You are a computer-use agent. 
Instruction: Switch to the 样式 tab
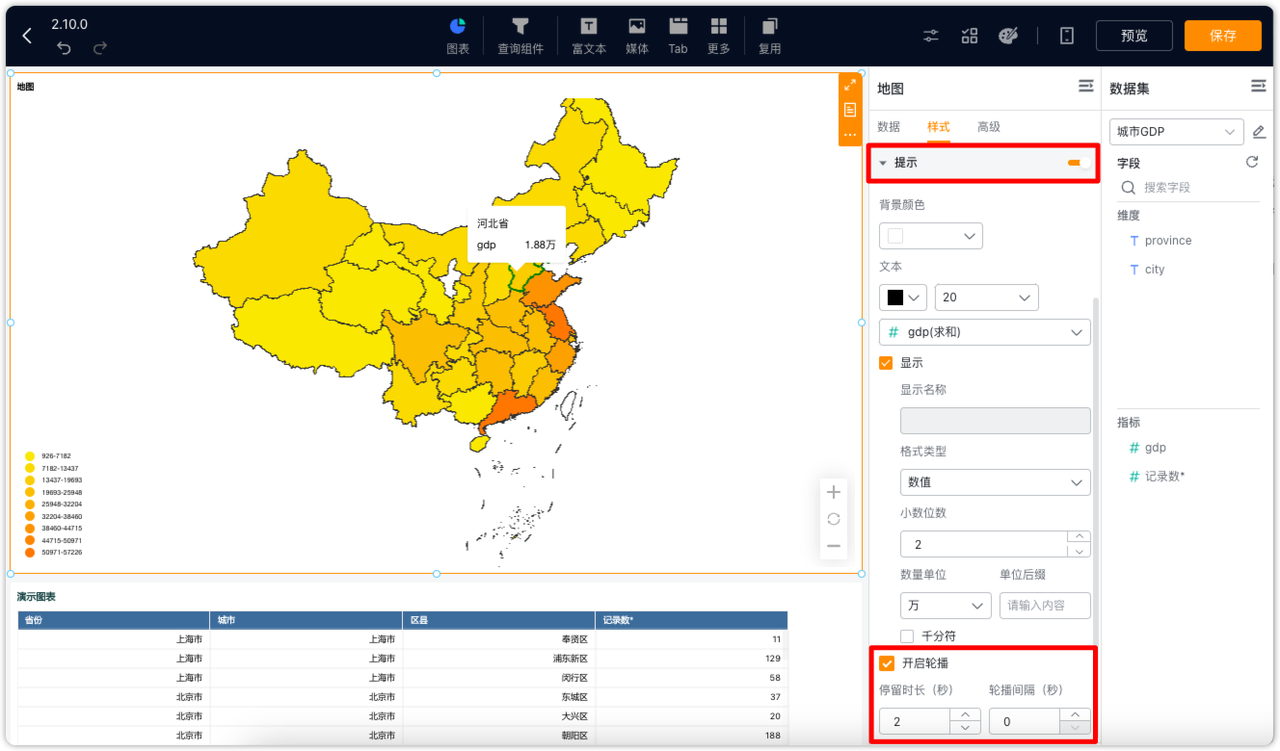click(938, 127)
